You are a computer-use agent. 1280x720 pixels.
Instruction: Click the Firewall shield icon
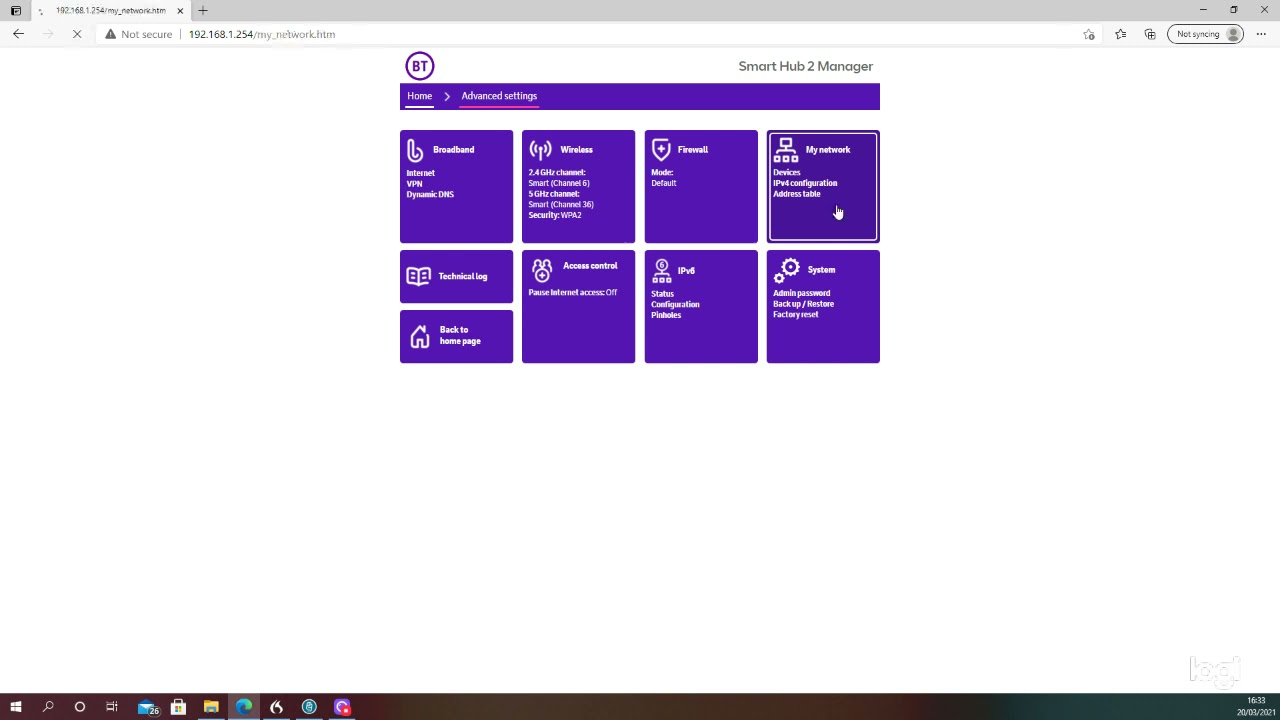(661, 150)
